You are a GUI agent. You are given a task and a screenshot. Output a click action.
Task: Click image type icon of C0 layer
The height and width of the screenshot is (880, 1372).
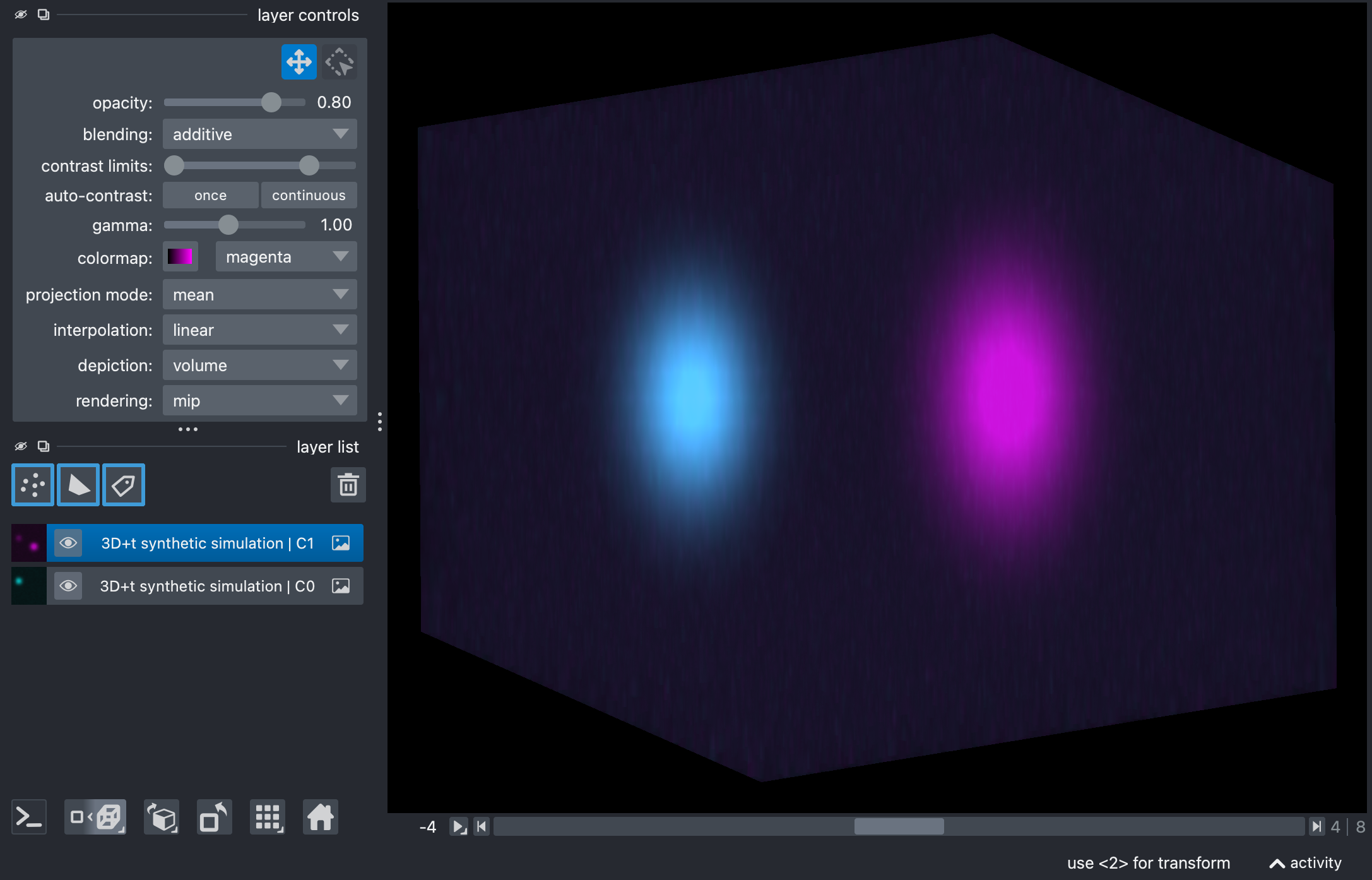coord(341,586)
